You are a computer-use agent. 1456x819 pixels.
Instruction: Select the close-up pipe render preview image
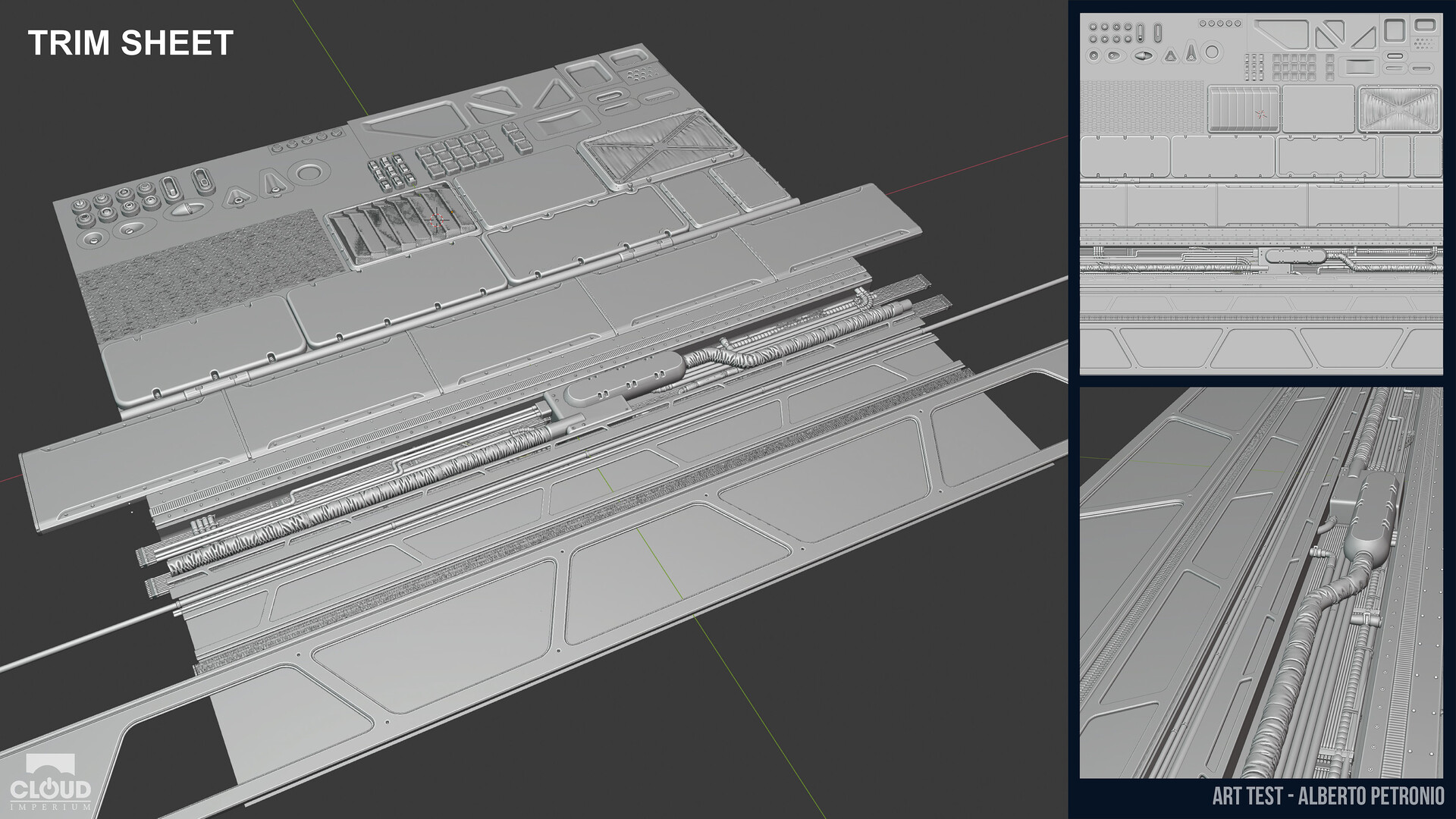1261,582
